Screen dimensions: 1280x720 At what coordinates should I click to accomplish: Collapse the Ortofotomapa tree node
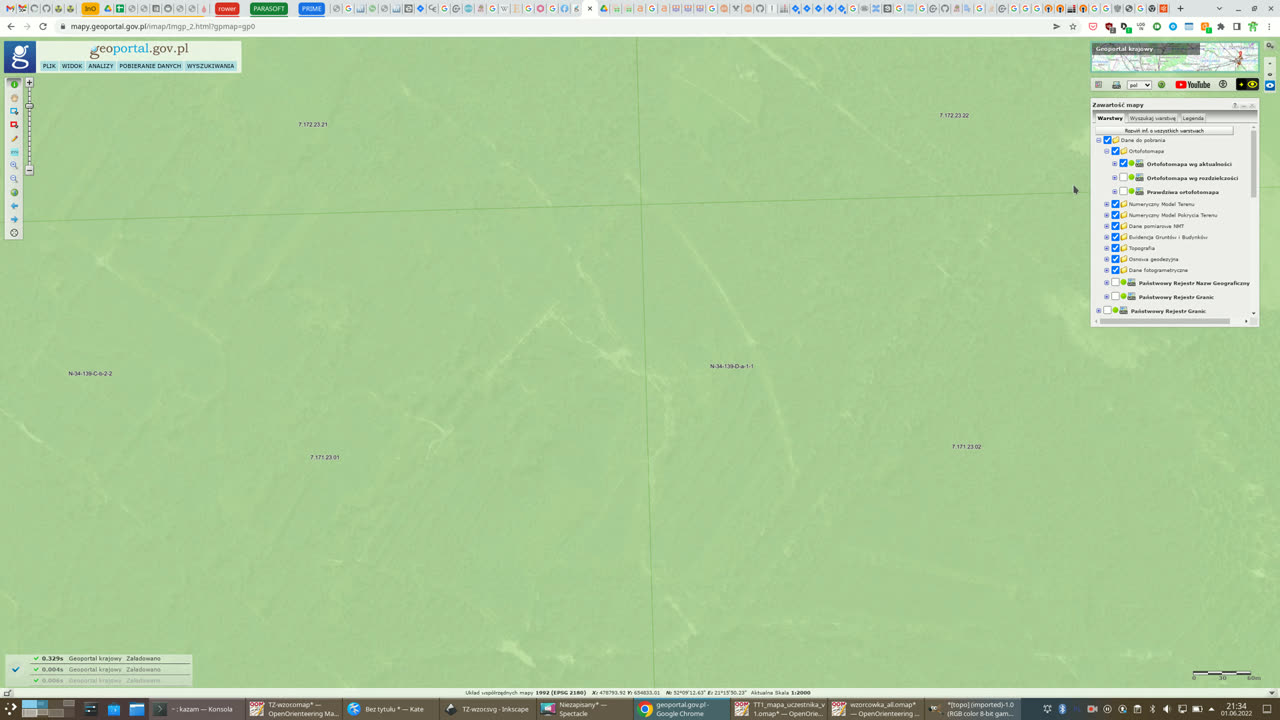click(1107, 151)
